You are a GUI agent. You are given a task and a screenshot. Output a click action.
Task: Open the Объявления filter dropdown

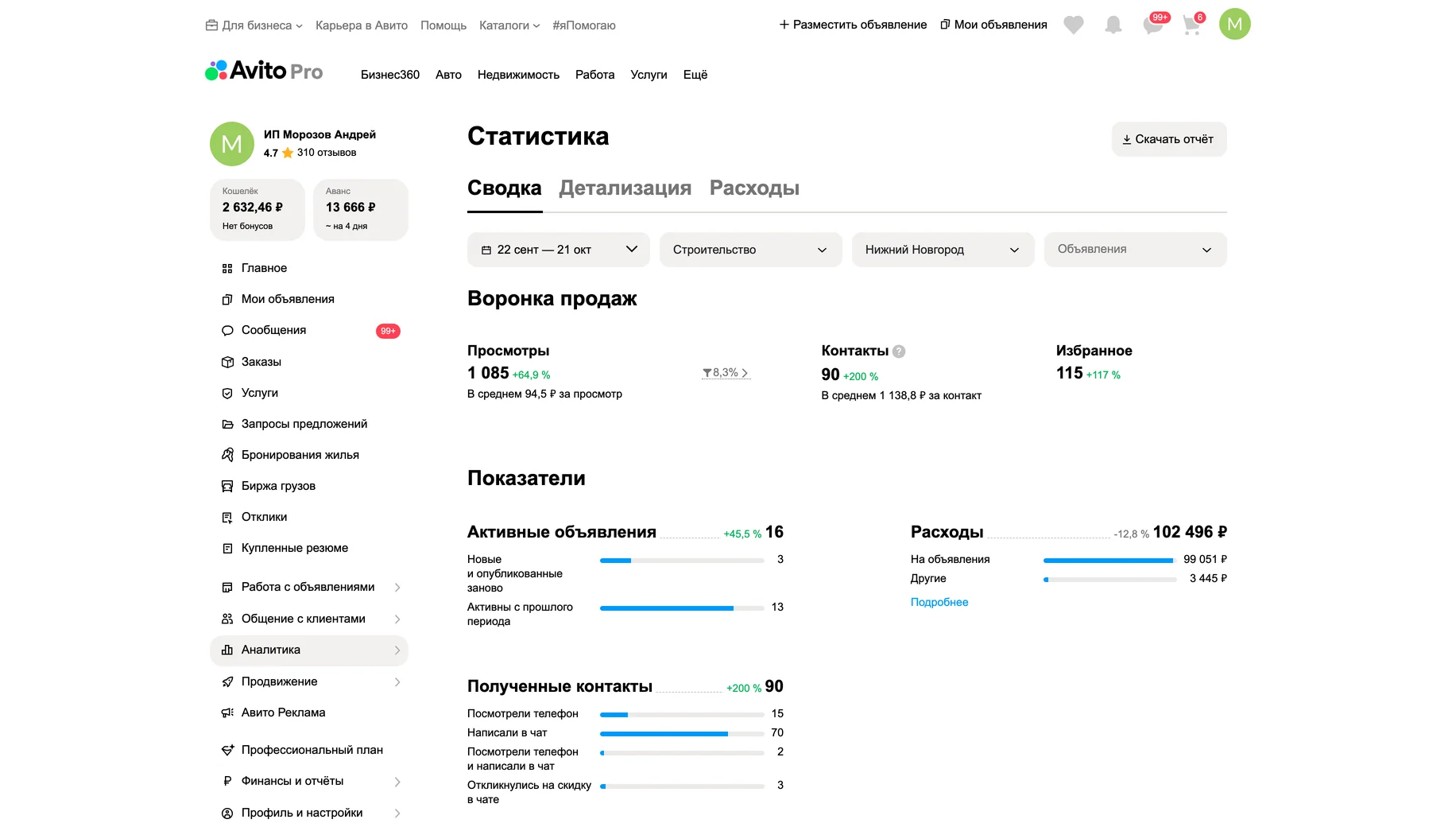pos(1136,250)
